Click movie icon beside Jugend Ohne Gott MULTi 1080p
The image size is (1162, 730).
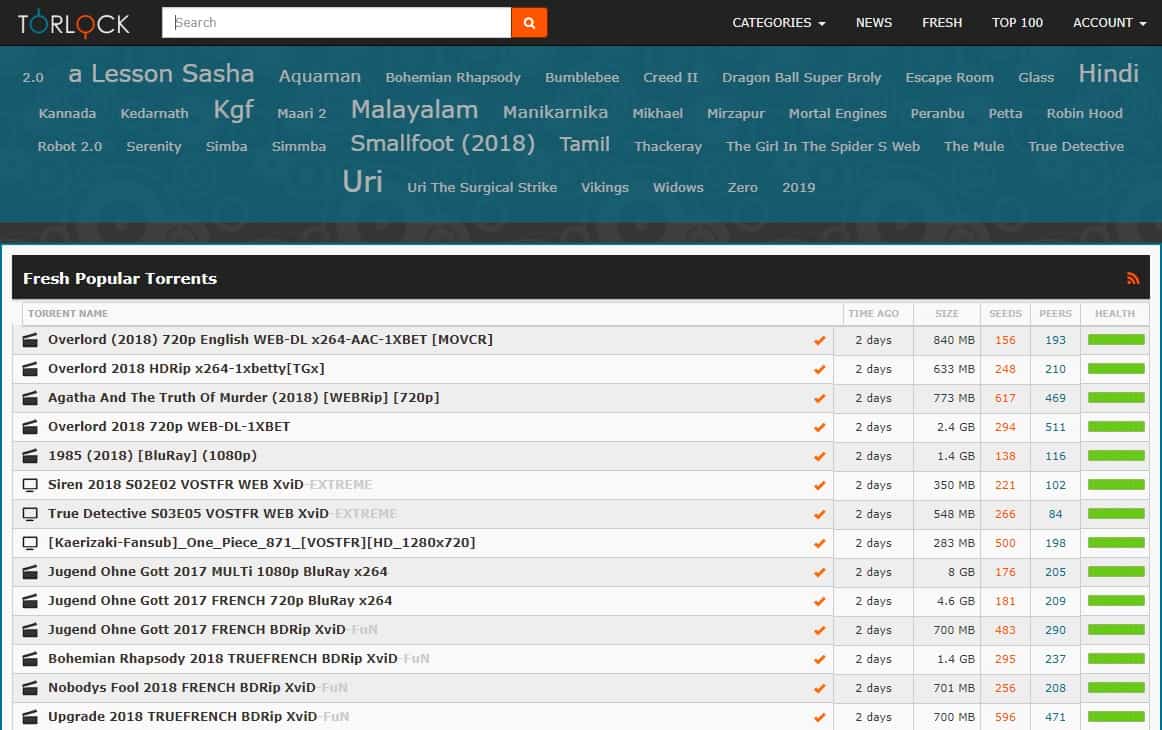point(30,572)
